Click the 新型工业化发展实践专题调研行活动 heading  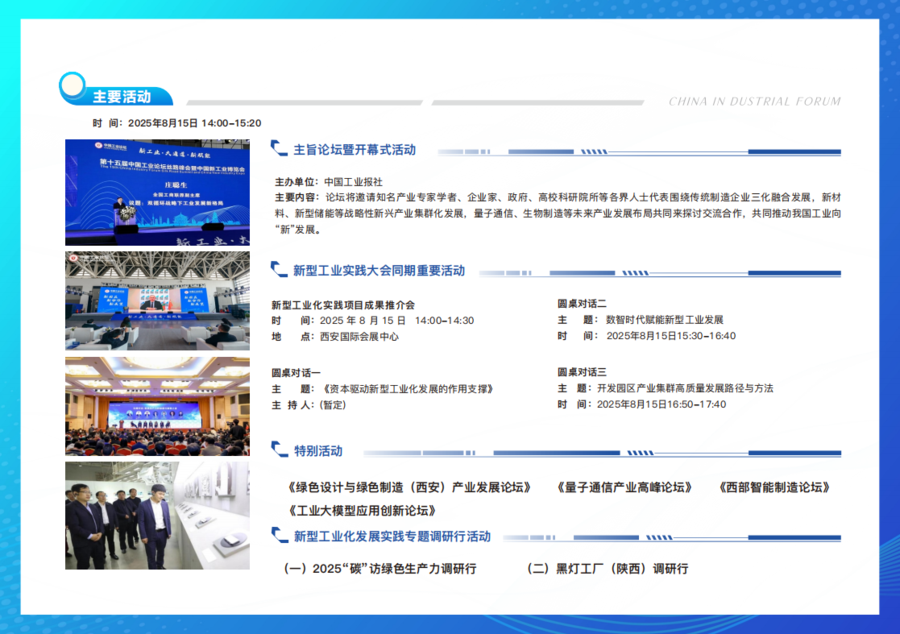pos(392,536)
